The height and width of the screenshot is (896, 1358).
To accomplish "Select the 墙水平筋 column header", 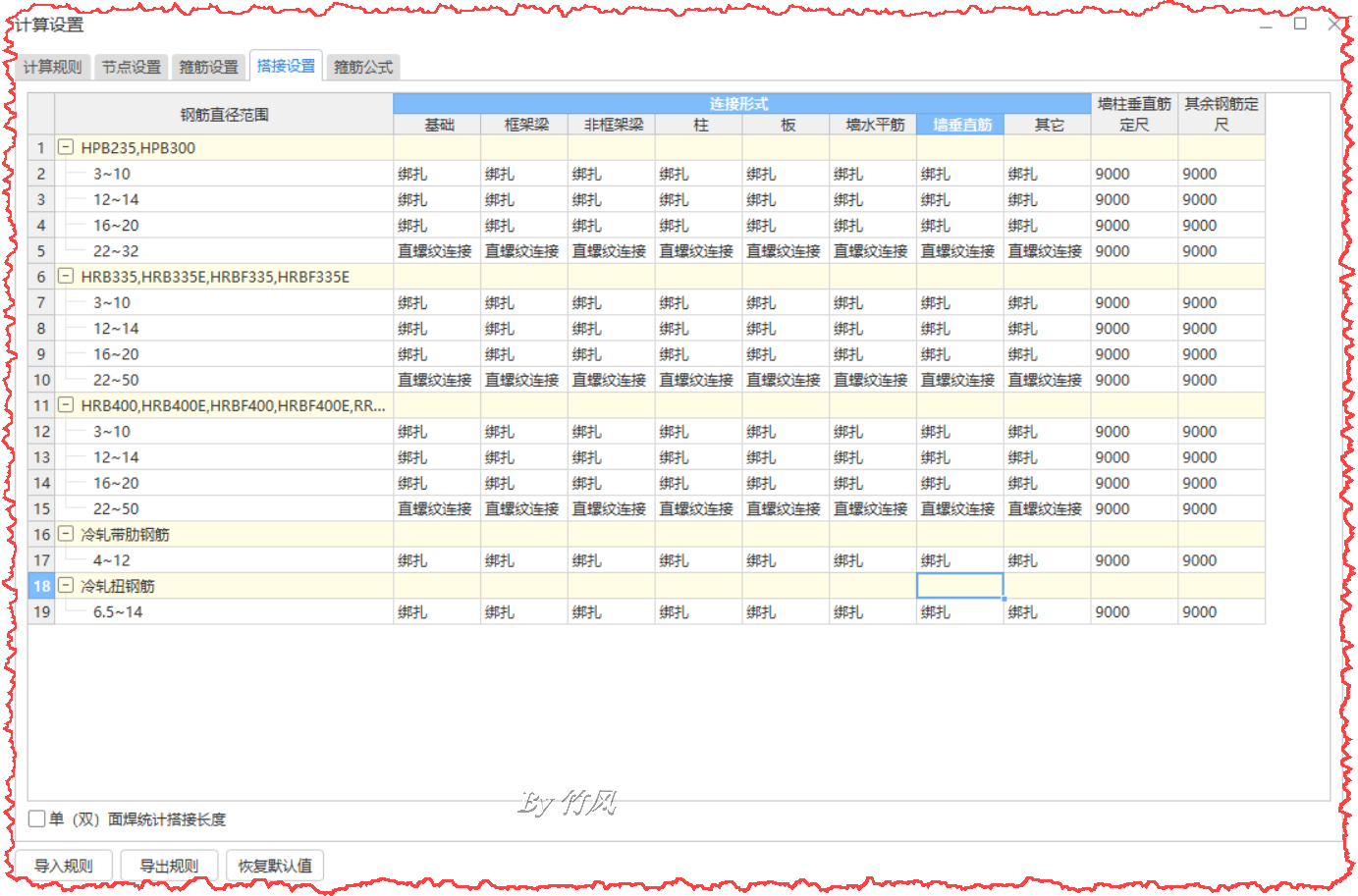I will point(874,125).
